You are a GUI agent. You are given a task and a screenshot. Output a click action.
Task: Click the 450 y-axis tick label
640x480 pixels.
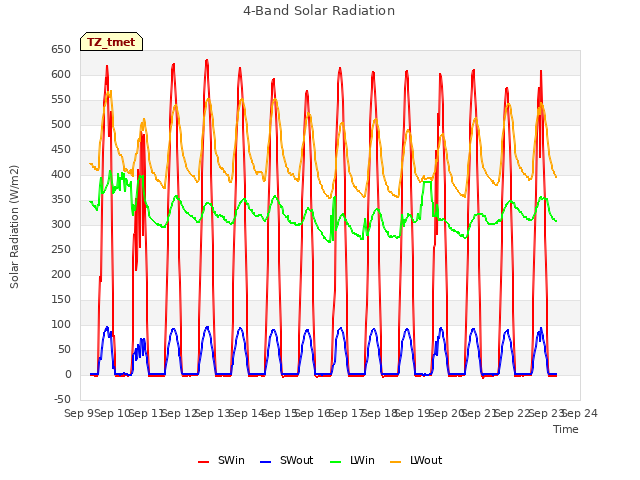point(61,149)
